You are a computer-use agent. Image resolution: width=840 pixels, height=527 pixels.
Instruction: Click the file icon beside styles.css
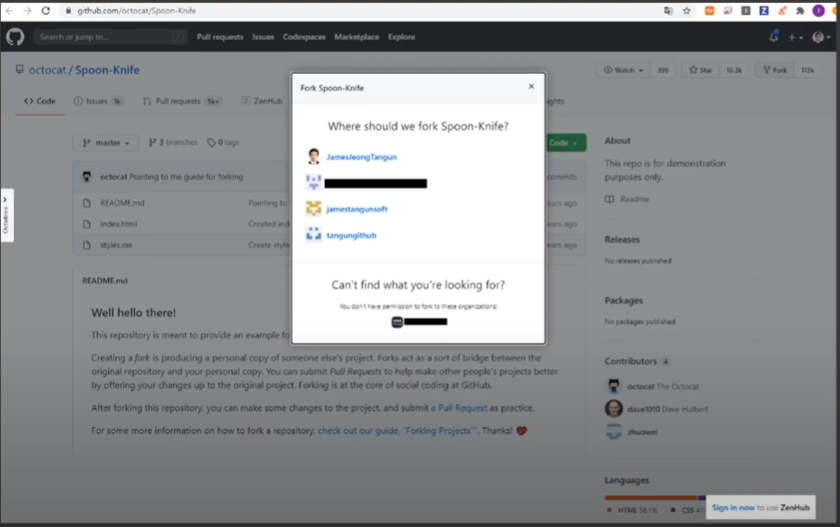click(87, 245)
